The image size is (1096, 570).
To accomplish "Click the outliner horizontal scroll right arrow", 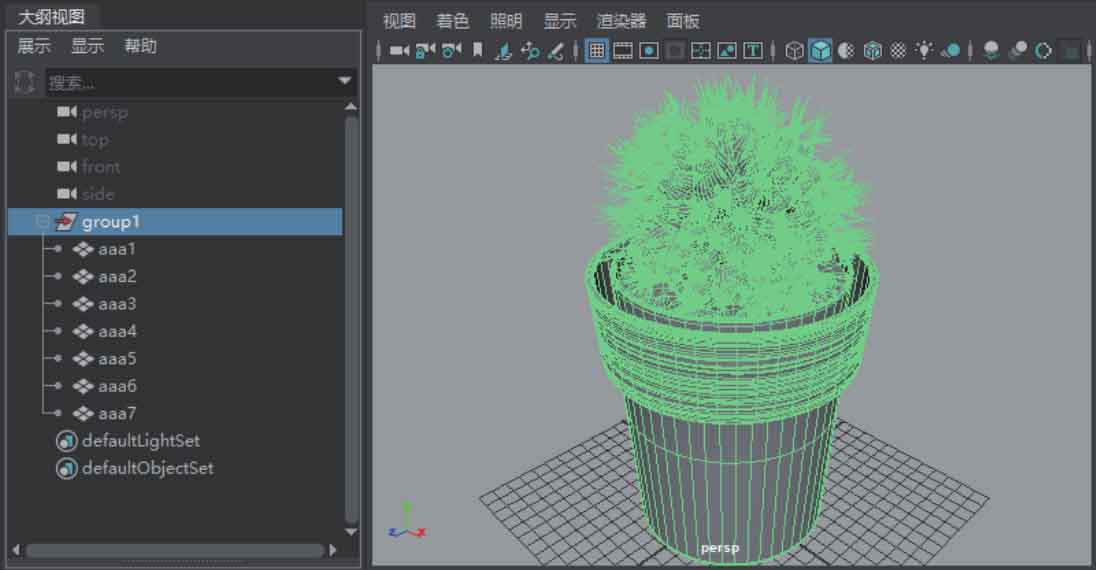I will pos(333,550).
